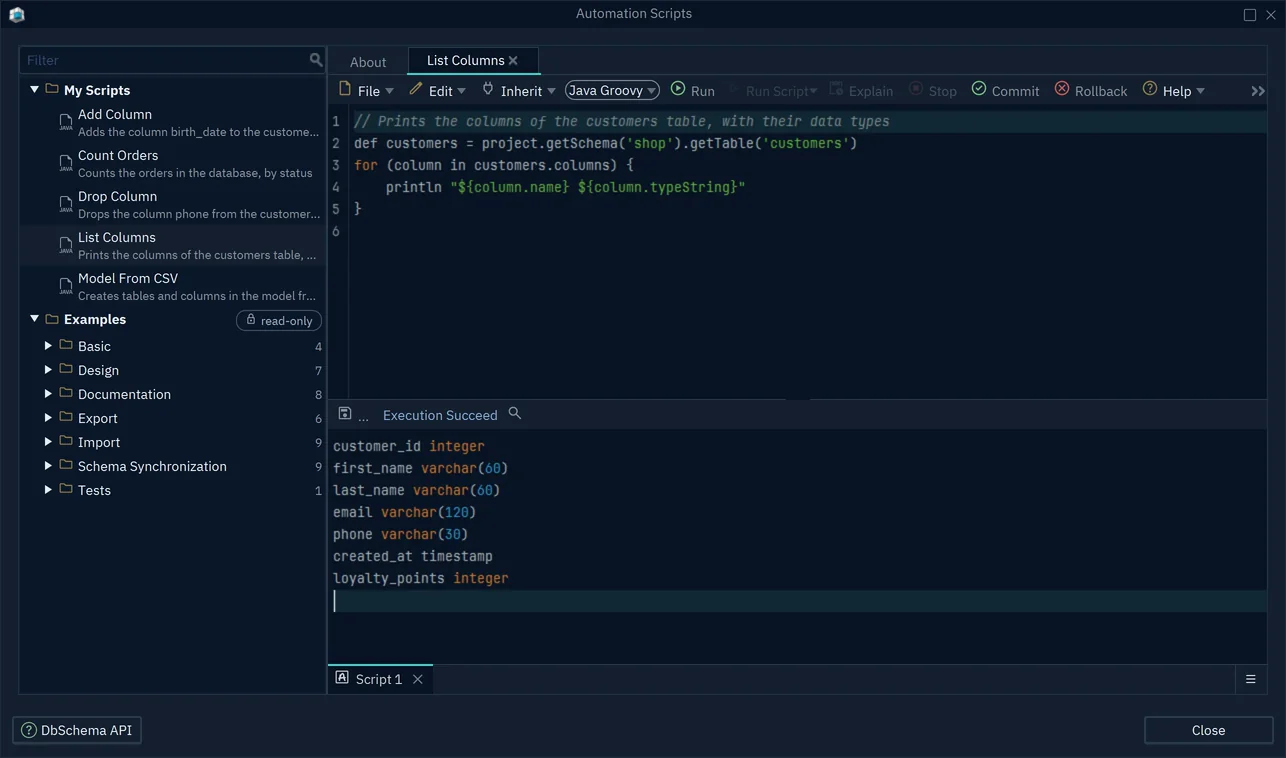1286x758 pixels.
Task: Open the Help question-mark menu
Action: [1174, 90]
